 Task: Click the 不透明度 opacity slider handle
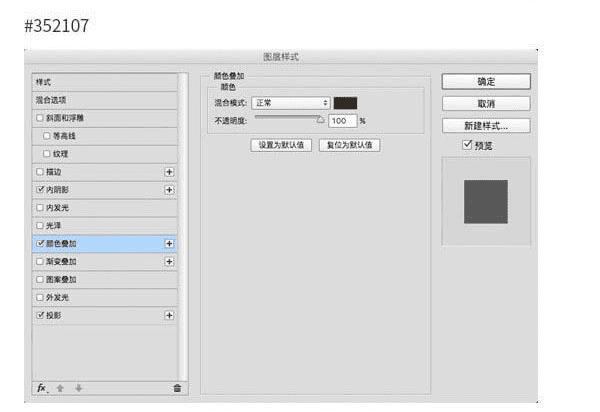point(320,120)
